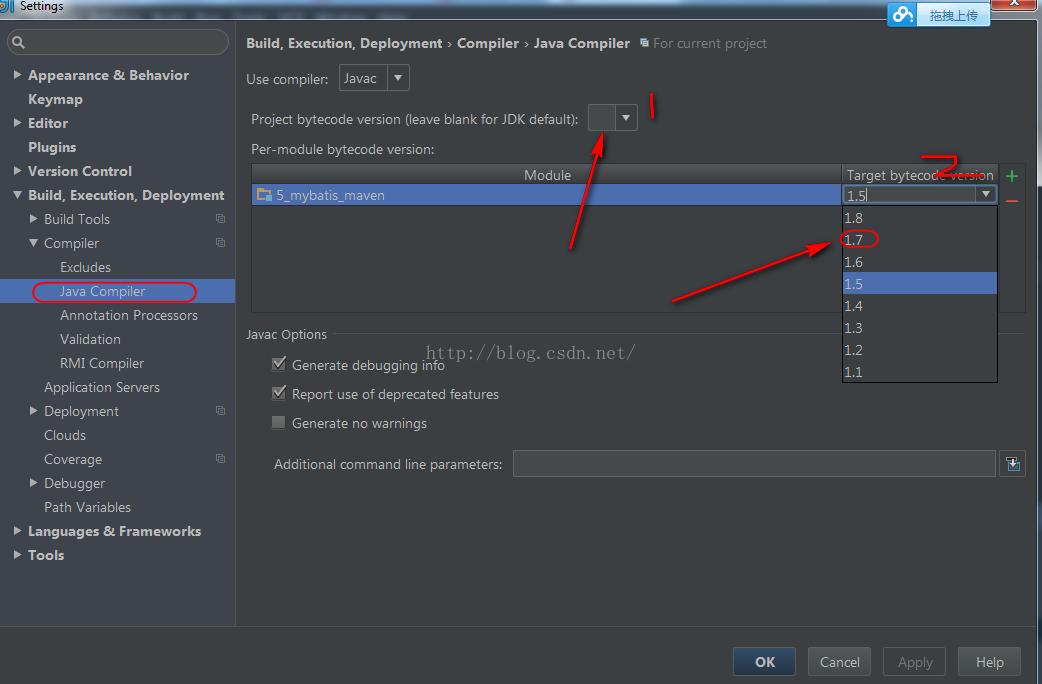This screenshot has width=1042, height=684.
Task: Click the green plus add module icon
Action: pyautogui.click(x=1012, y=177)
